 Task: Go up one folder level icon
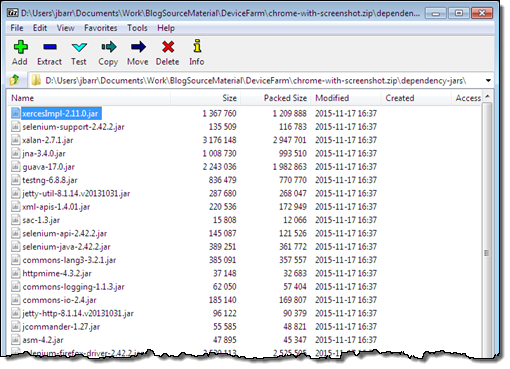(15, 80)
